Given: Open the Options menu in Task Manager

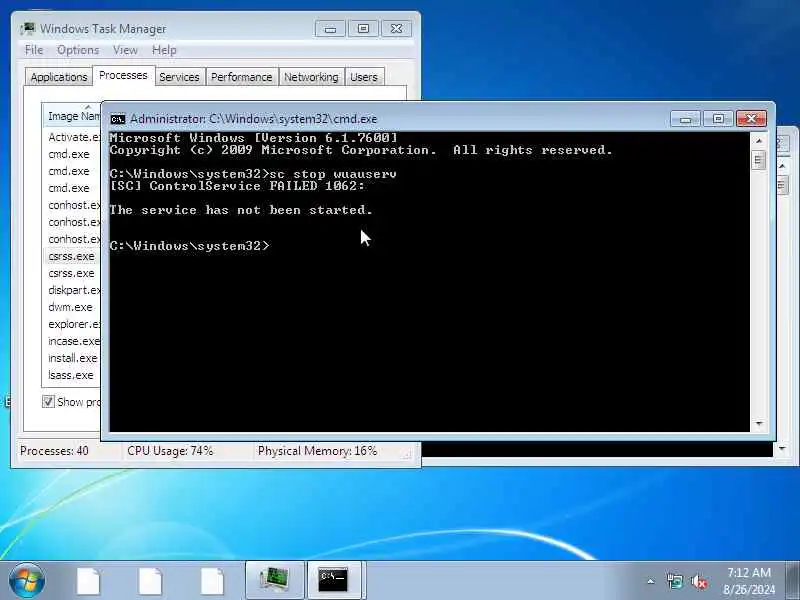Looking at the screenshot, I should pos(78,50).
